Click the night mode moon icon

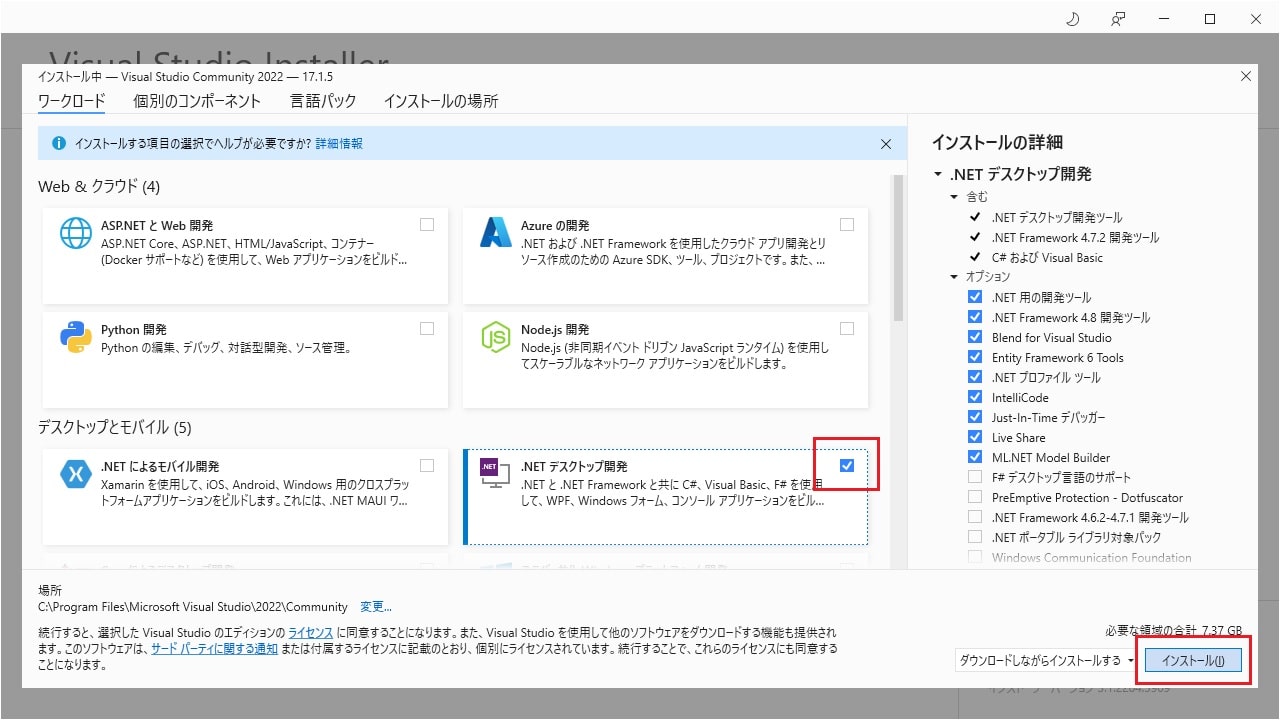[x=1074, y=19]
